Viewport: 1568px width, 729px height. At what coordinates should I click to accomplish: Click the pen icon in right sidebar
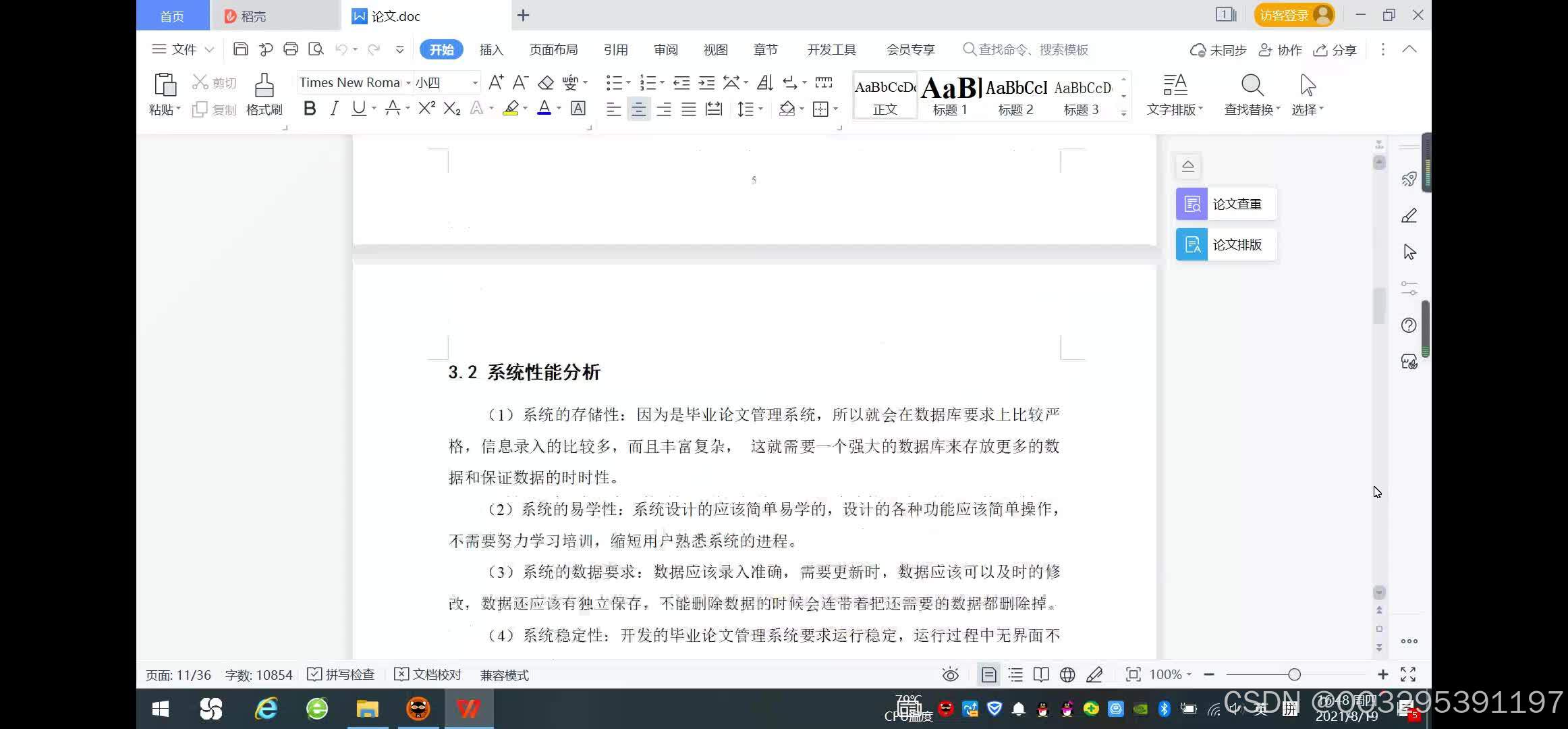[1409, 216]
